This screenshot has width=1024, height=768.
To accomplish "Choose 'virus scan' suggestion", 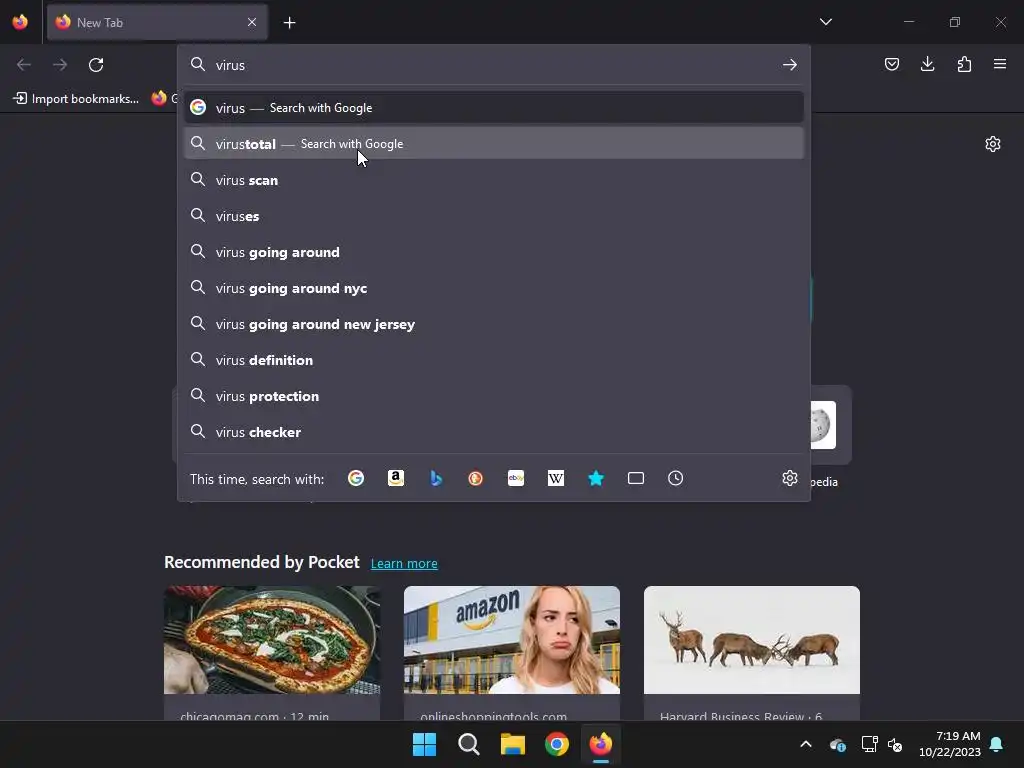I will [494, 180].
